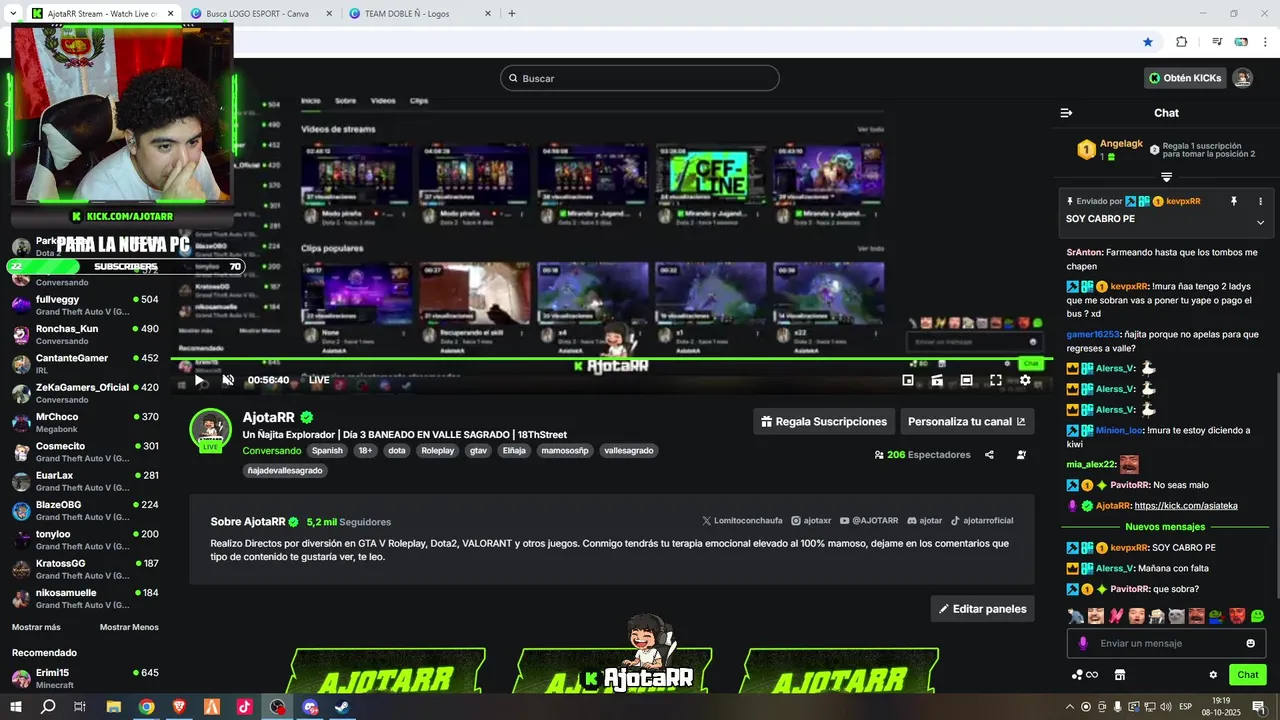Viewport: 1280px width, 720px height.
Task: Open ajotarrofficial TikTok link
Action: 981,521
